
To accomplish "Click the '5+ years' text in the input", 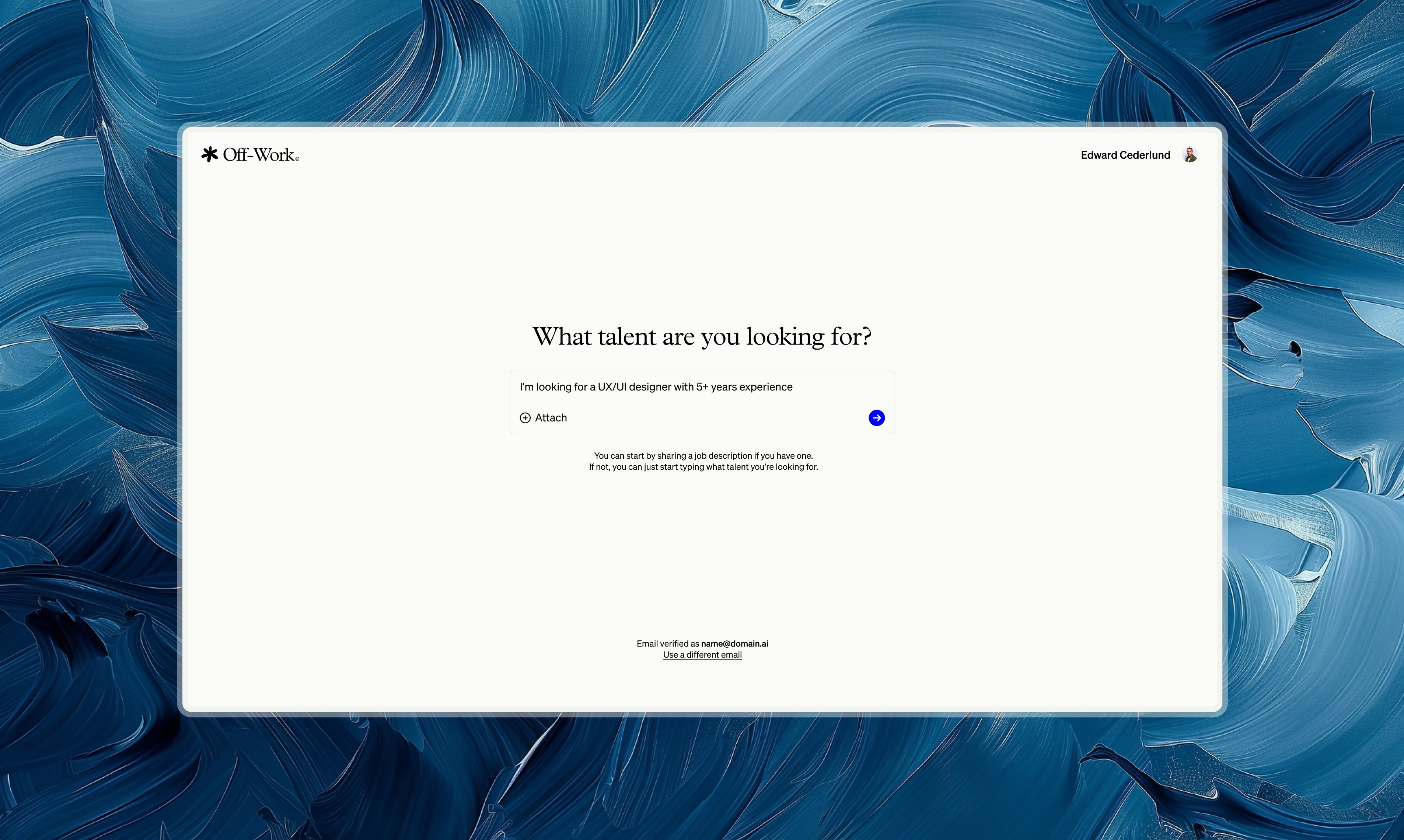I will 716,387.
